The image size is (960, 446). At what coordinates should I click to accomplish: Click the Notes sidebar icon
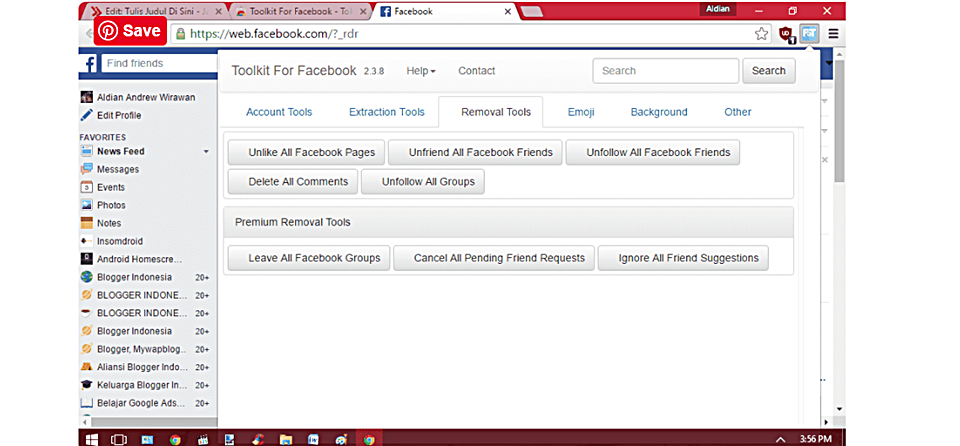click(x=86, y=223)
